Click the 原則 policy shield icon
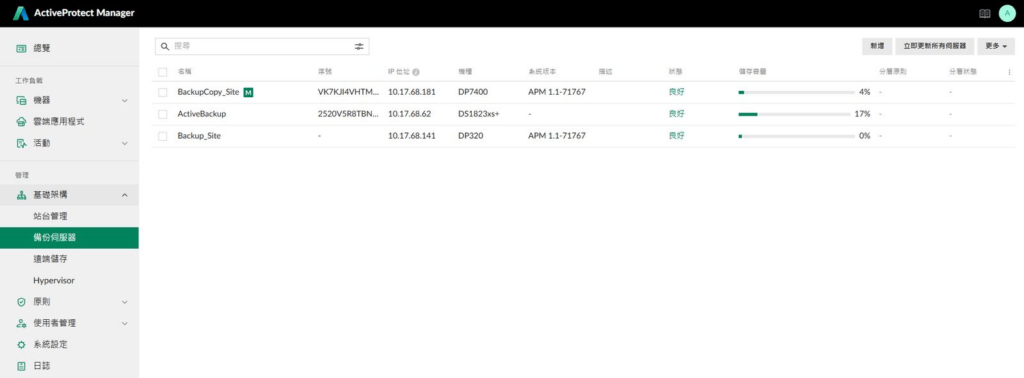The height and width of the screenshot is (378, 1024). click(21, 302)
